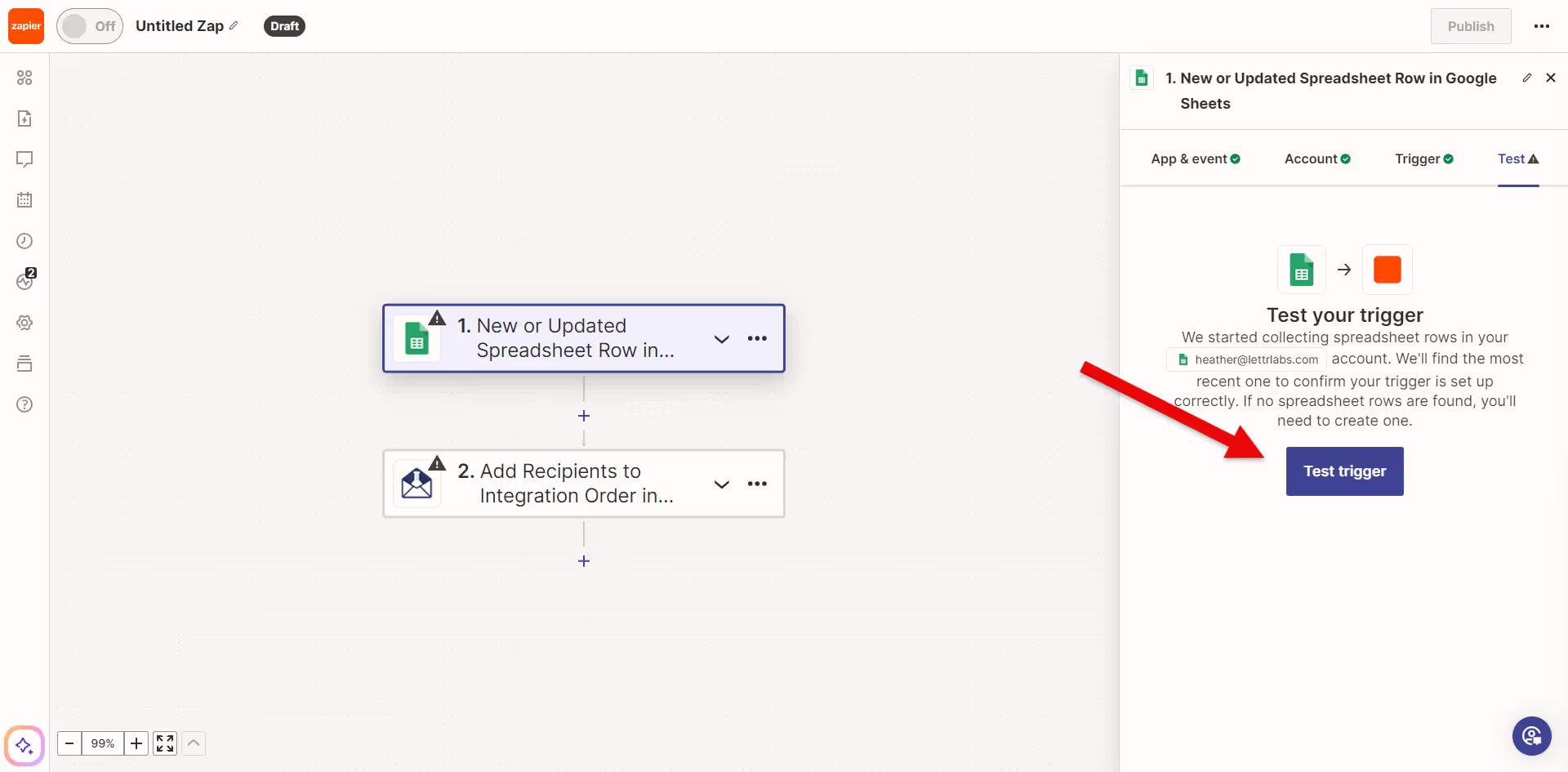Close the step editor panel
1568x772 pixels.
[1551, 78]
